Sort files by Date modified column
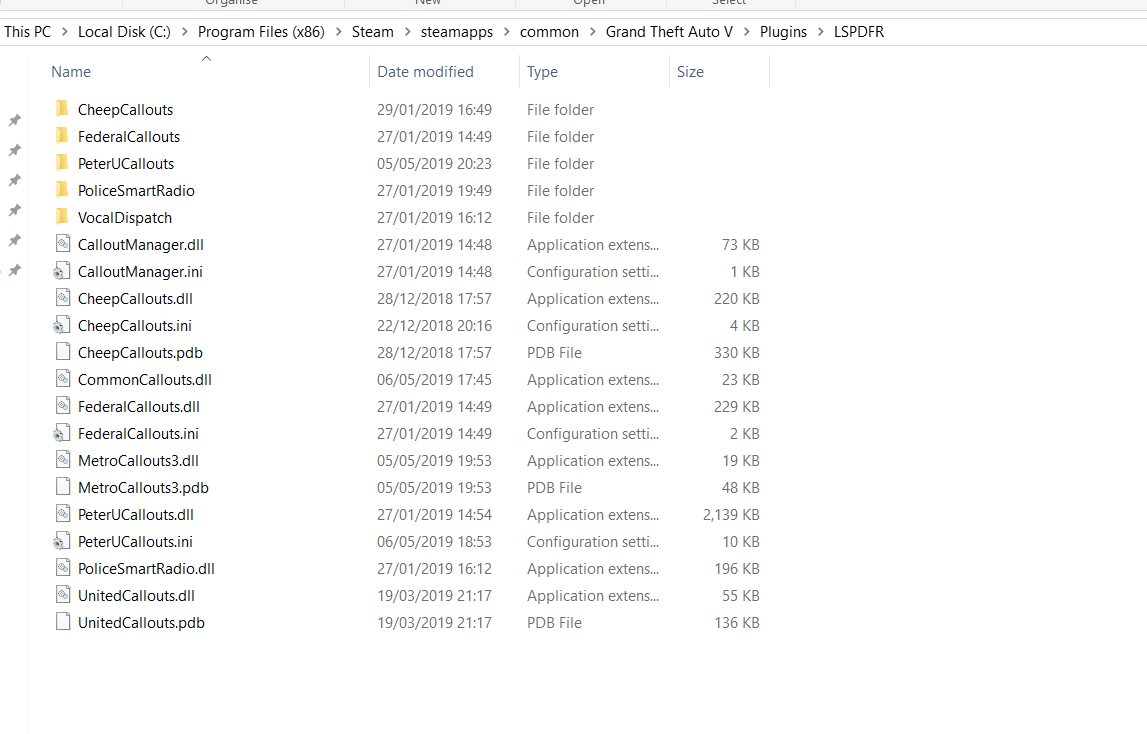Image resolution: width=1147 pixels, height=734 pixels. coord(425,72)
